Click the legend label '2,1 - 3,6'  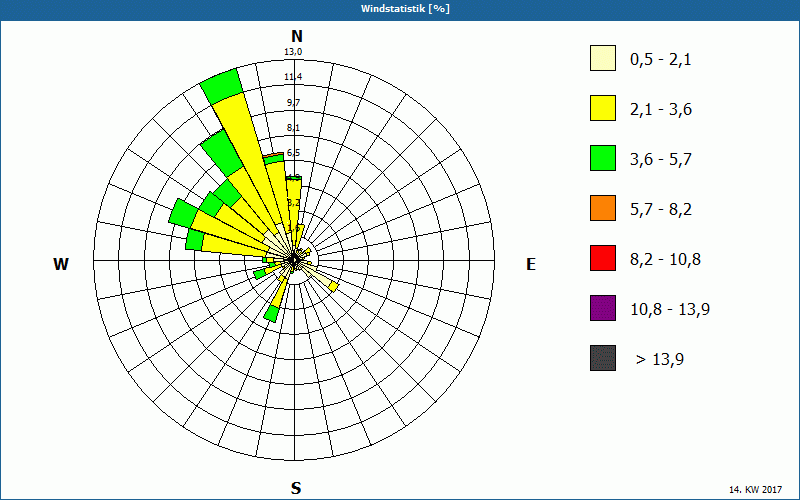tap(661, 110)
